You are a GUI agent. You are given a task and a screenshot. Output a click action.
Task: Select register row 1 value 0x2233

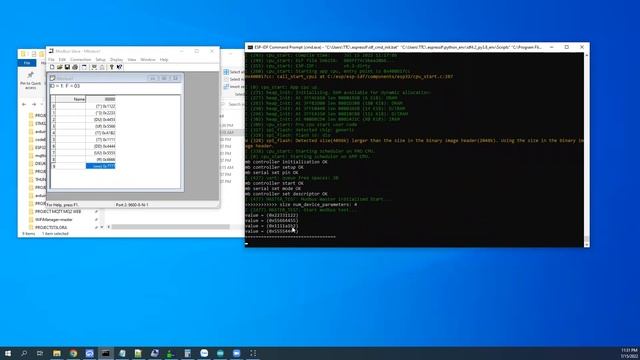(100, 113)
